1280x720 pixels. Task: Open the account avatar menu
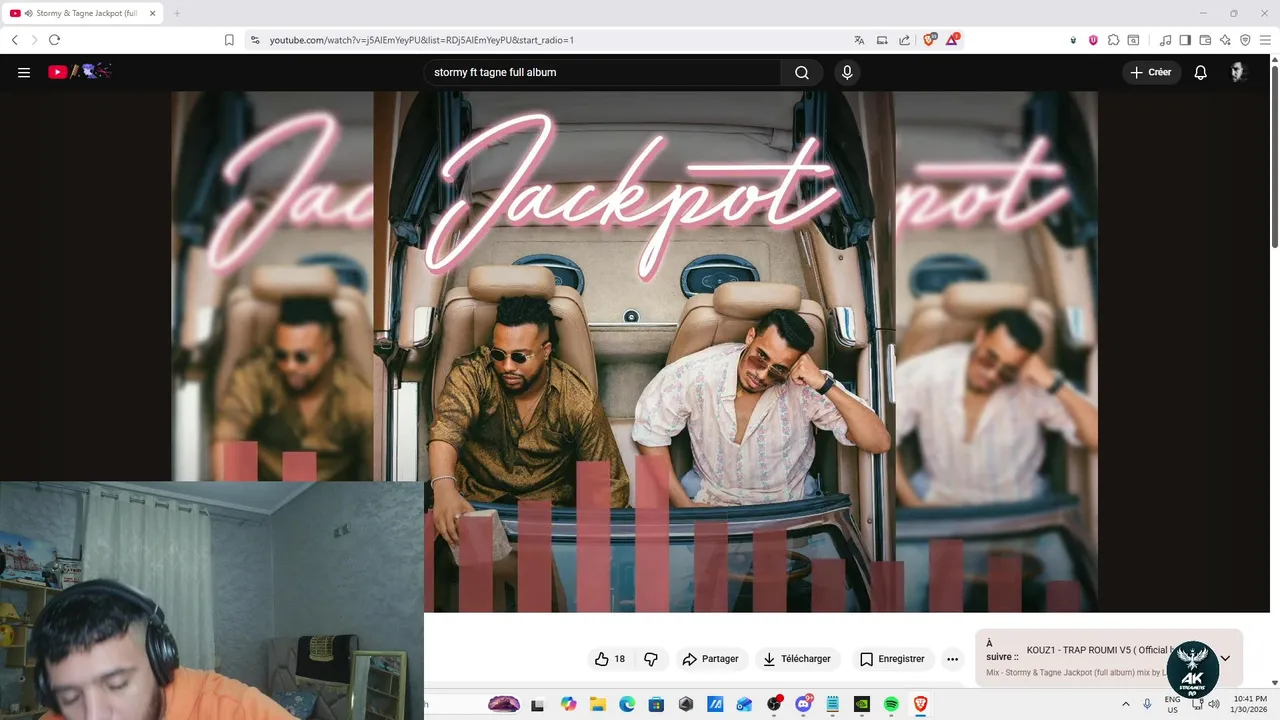click(x=1238, y=72)
